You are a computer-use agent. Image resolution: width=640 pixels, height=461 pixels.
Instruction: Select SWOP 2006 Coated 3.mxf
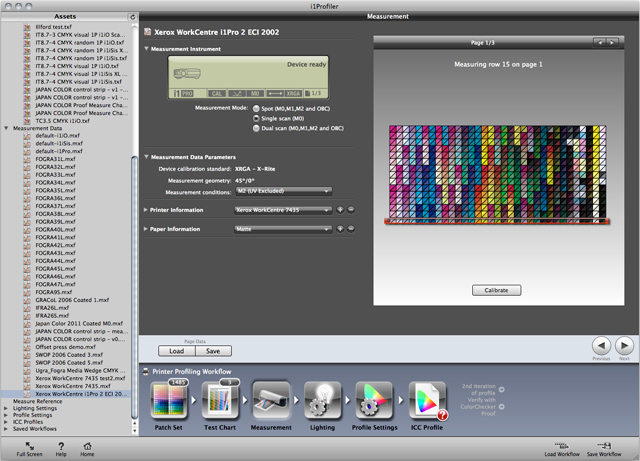69,355
